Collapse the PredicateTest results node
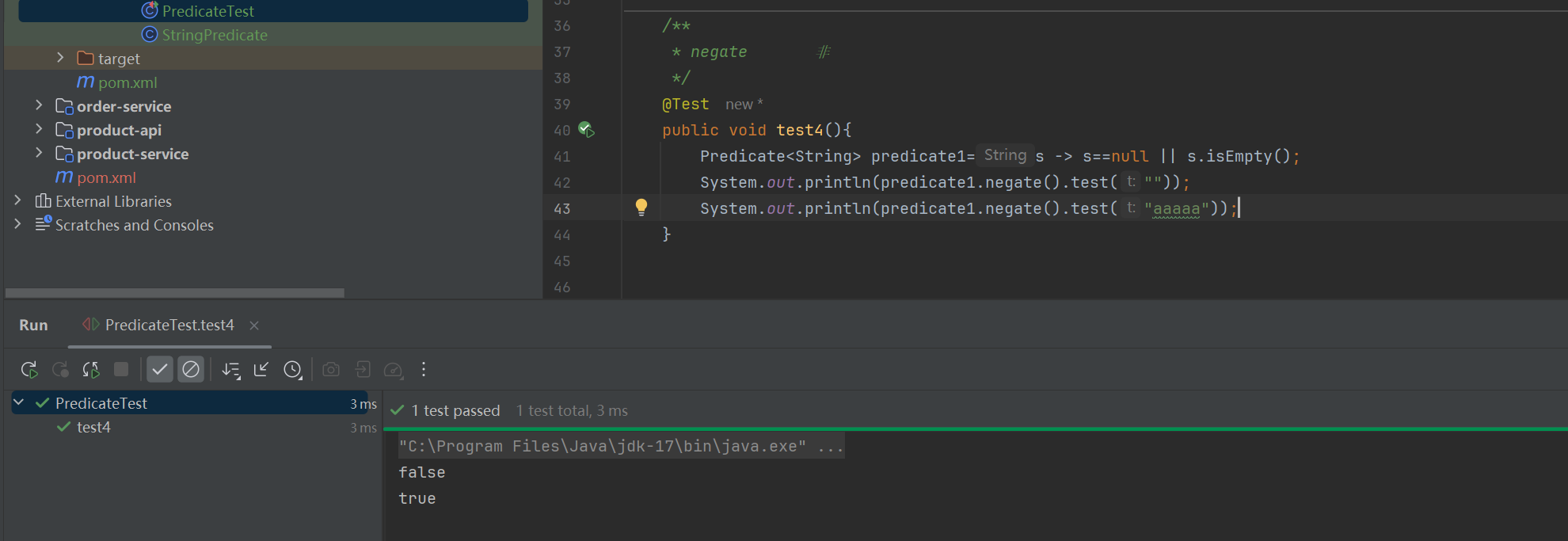Viewport: 1568px width, 541px height. [x=19, y=402]
